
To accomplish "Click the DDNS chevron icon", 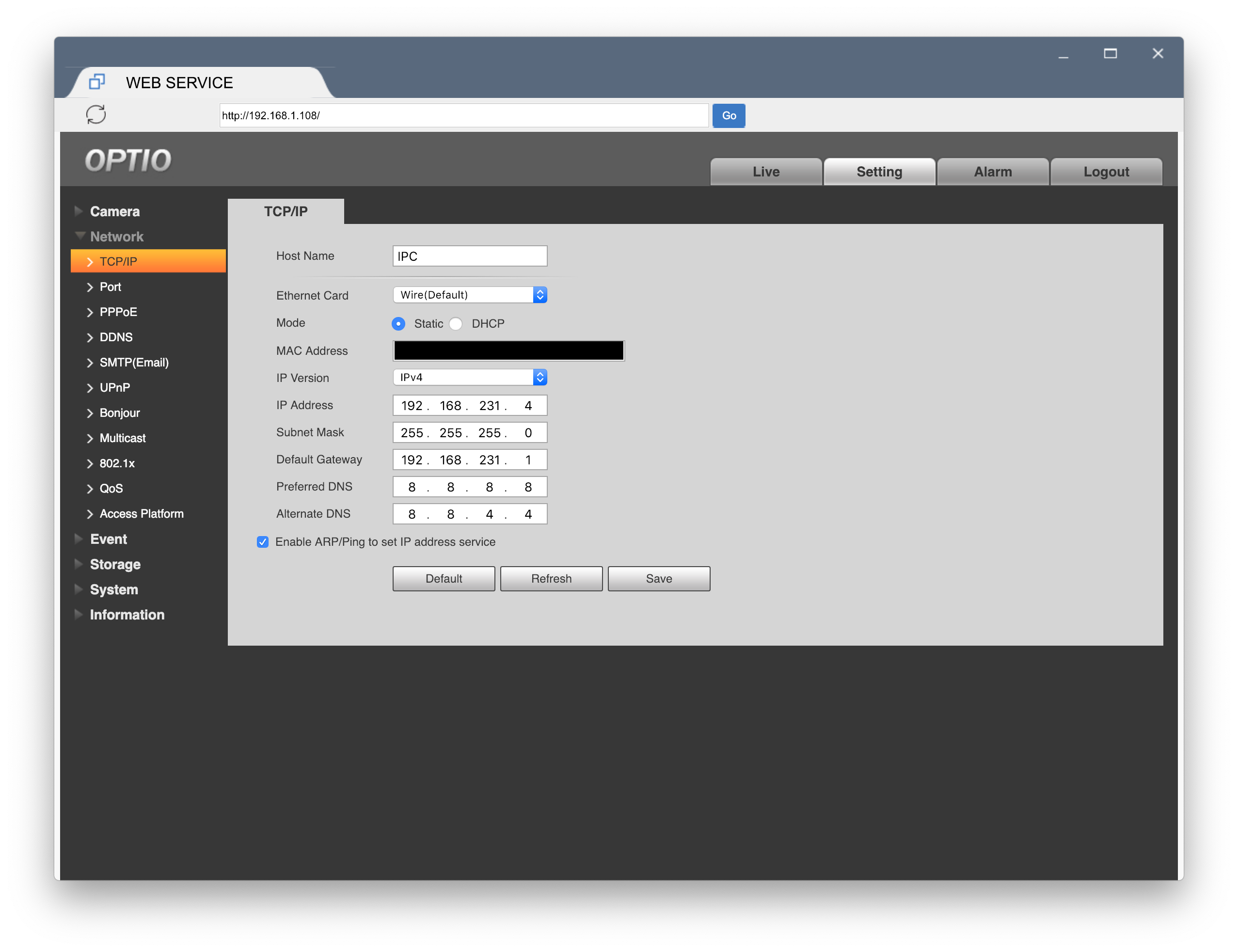I will click(x=90, y=338).
